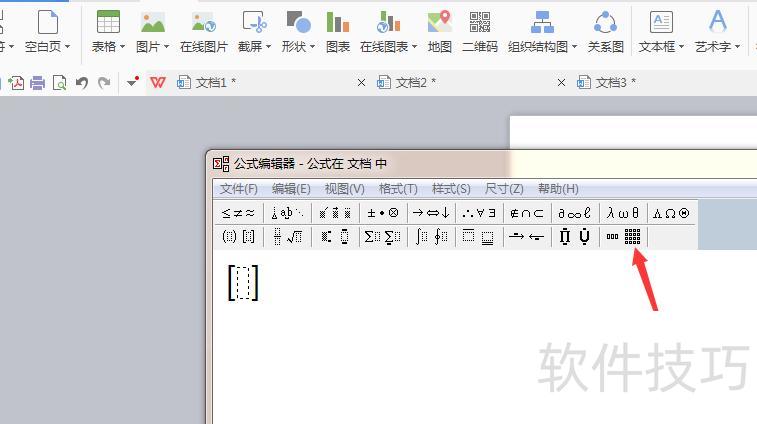757x424 pixels.
Task: Open miscellaneous symbols palette ∂∞ℓ
Action: 575,213
